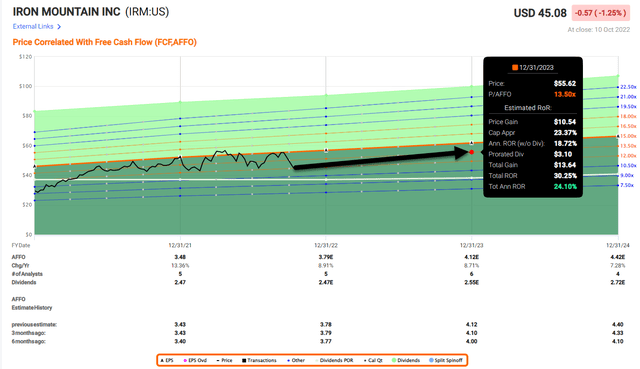Click the -0.57 (-1.25%) price change badge
The image size is (640, 369).
600,13
